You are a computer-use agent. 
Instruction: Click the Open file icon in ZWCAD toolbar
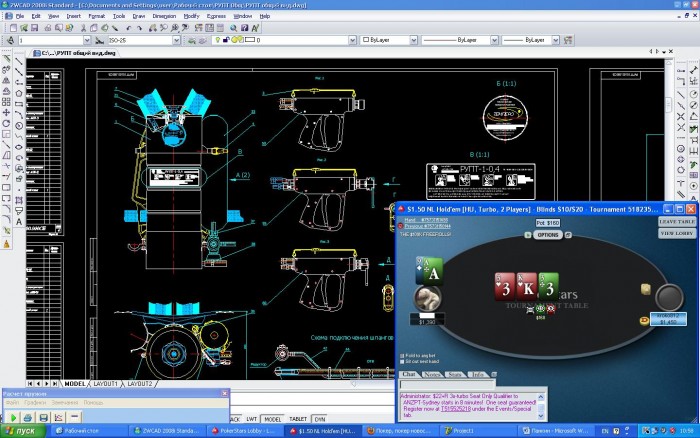coord(24,28)
